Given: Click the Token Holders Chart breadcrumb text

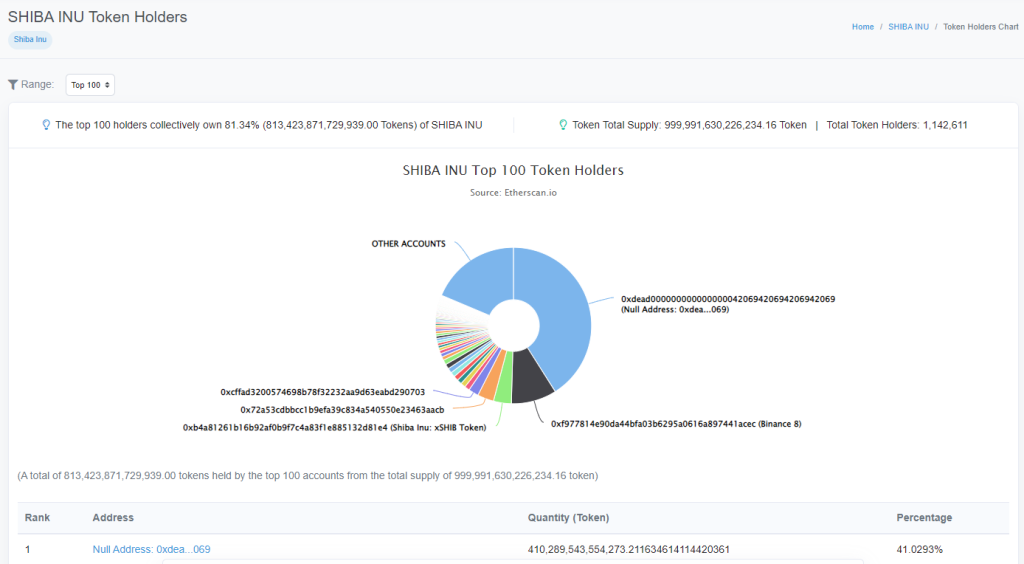Looking at the screenshot, I should pos(980,27).
